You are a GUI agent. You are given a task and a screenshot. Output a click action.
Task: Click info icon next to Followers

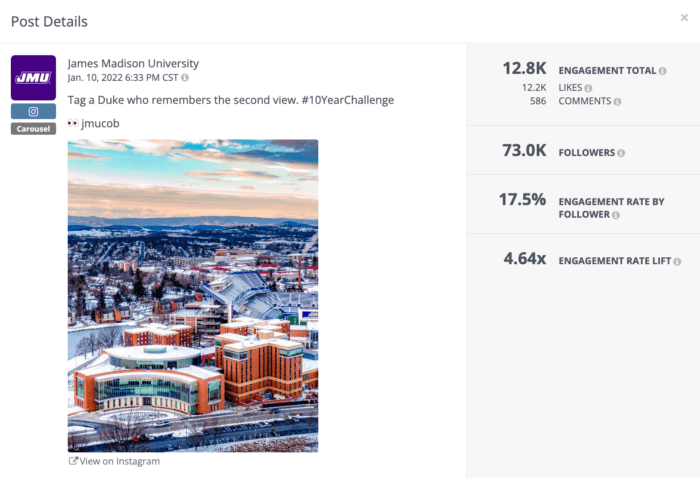coord(621,153)
